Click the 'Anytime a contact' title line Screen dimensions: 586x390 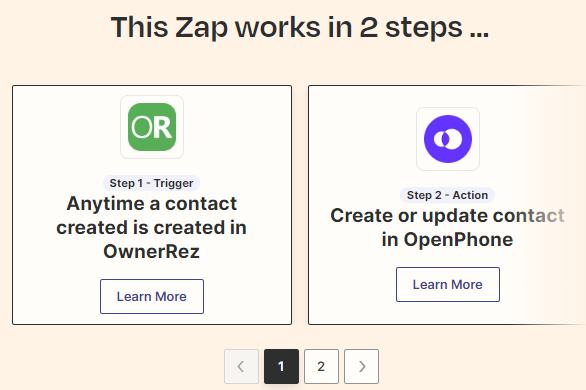click(x=152, y=204)
